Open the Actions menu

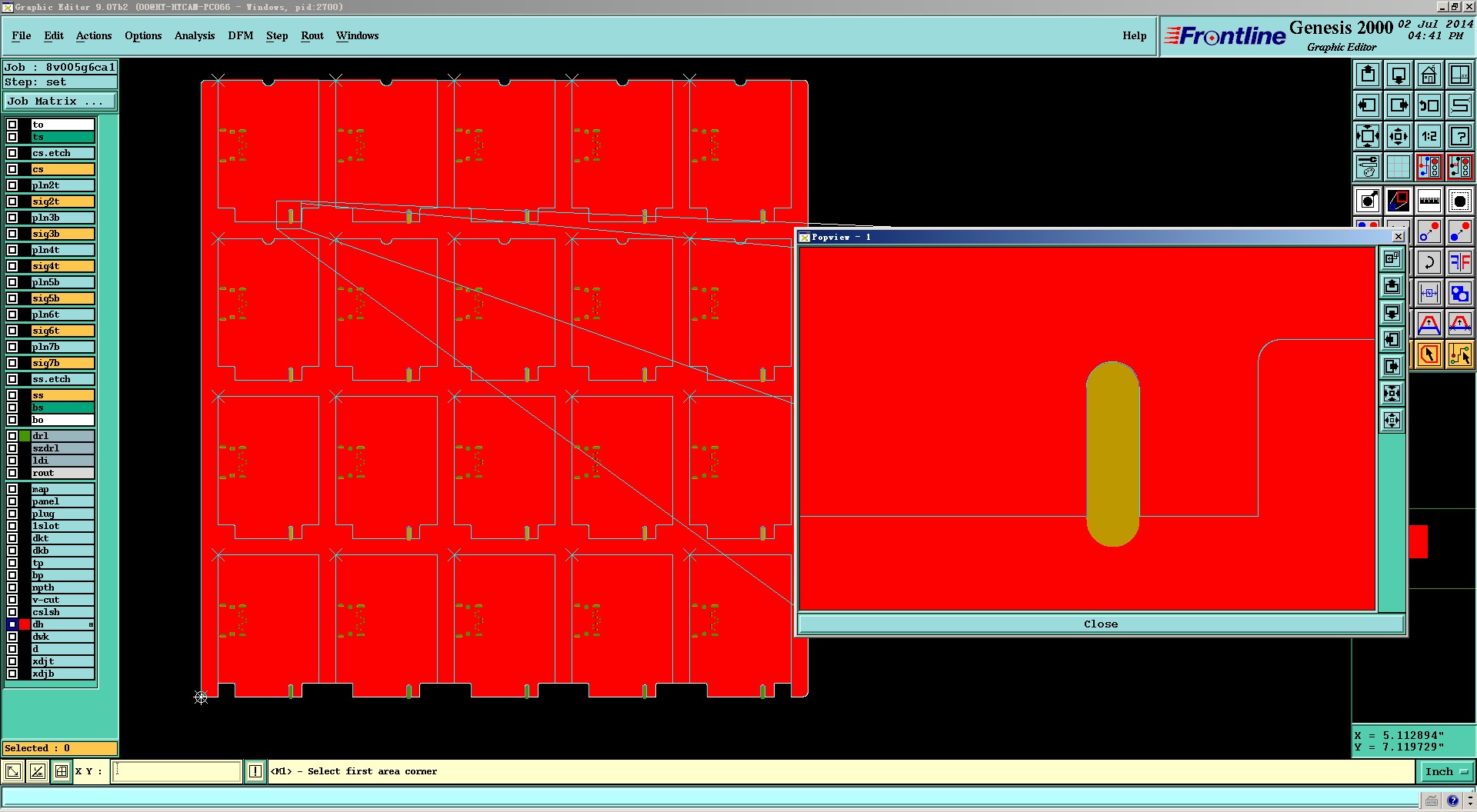point(94,35)
